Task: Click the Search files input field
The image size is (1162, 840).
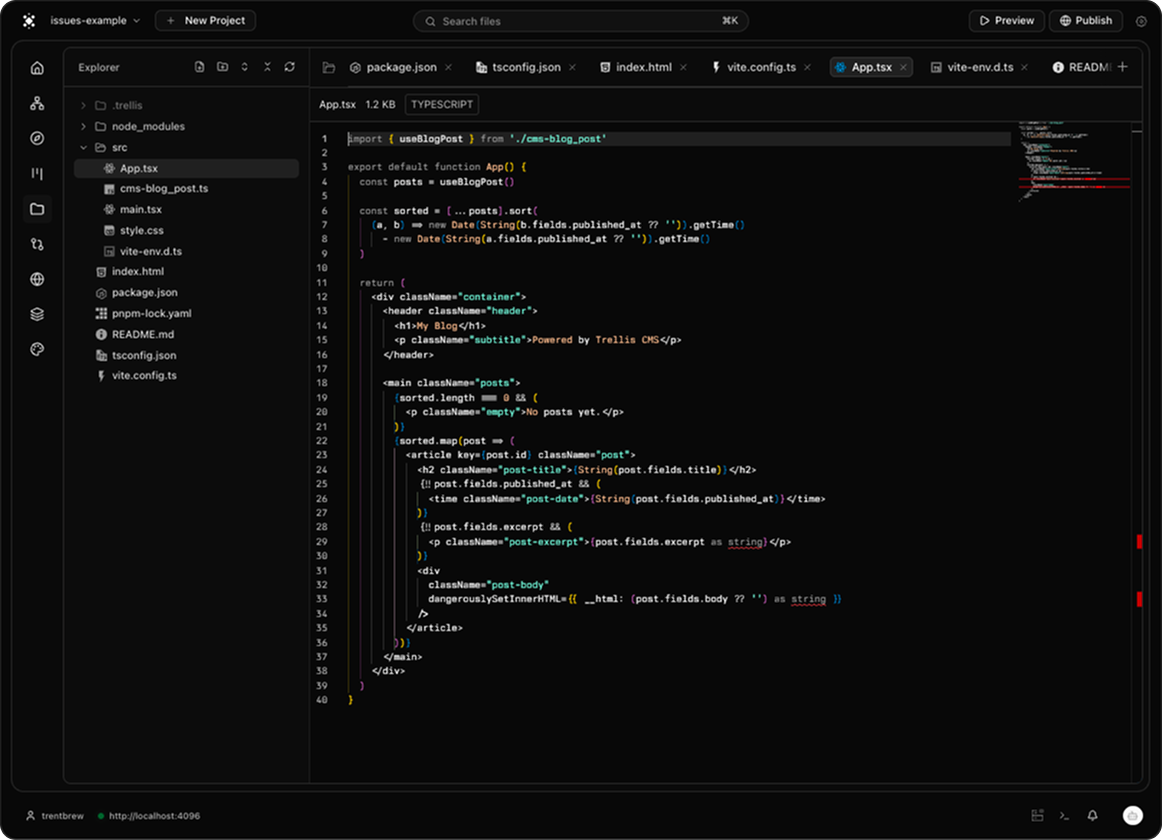Action: (580, 21)
